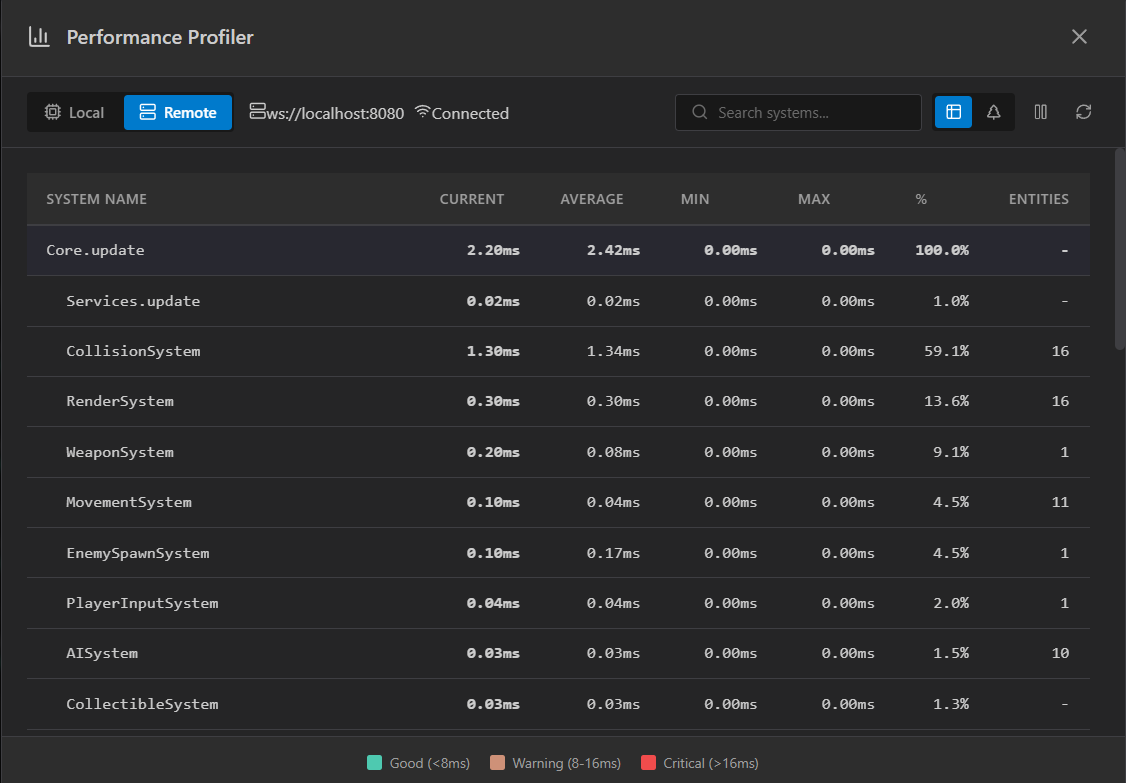Click the green Good legend swatch
The width and height of the screenshot is (1126, 783).
click(x=376, y=762)
